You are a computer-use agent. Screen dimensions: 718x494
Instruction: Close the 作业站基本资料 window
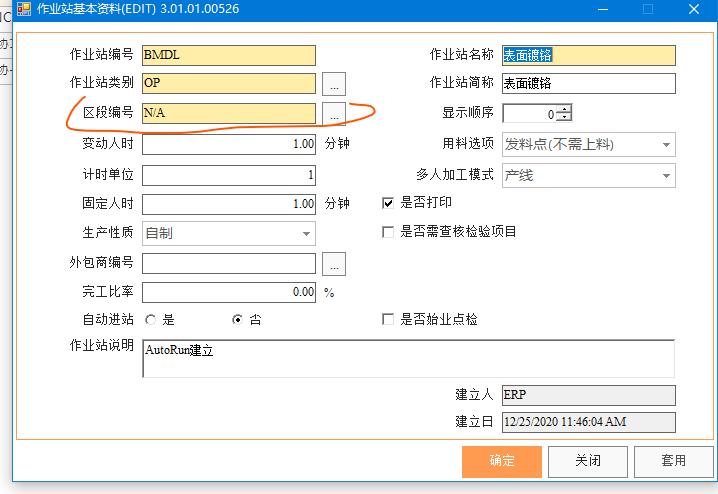point(694,9)
